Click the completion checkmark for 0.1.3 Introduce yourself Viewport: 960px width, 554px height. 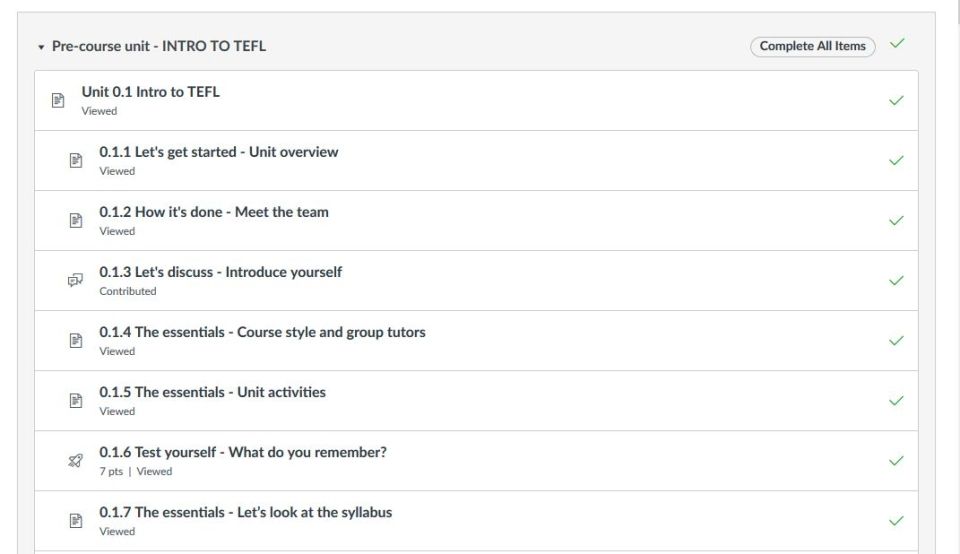click(x=896, y=280)
